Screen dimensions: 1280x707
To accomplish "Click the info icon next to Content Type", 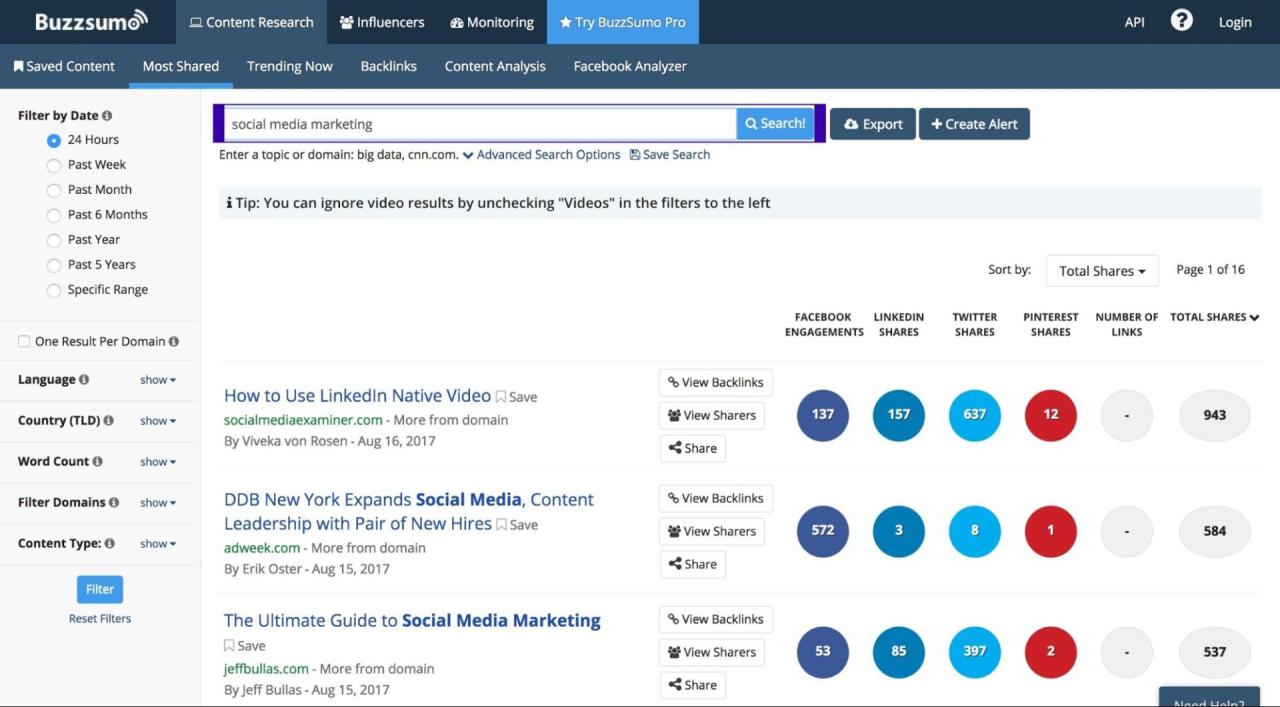I will click(x=109, y=544).
